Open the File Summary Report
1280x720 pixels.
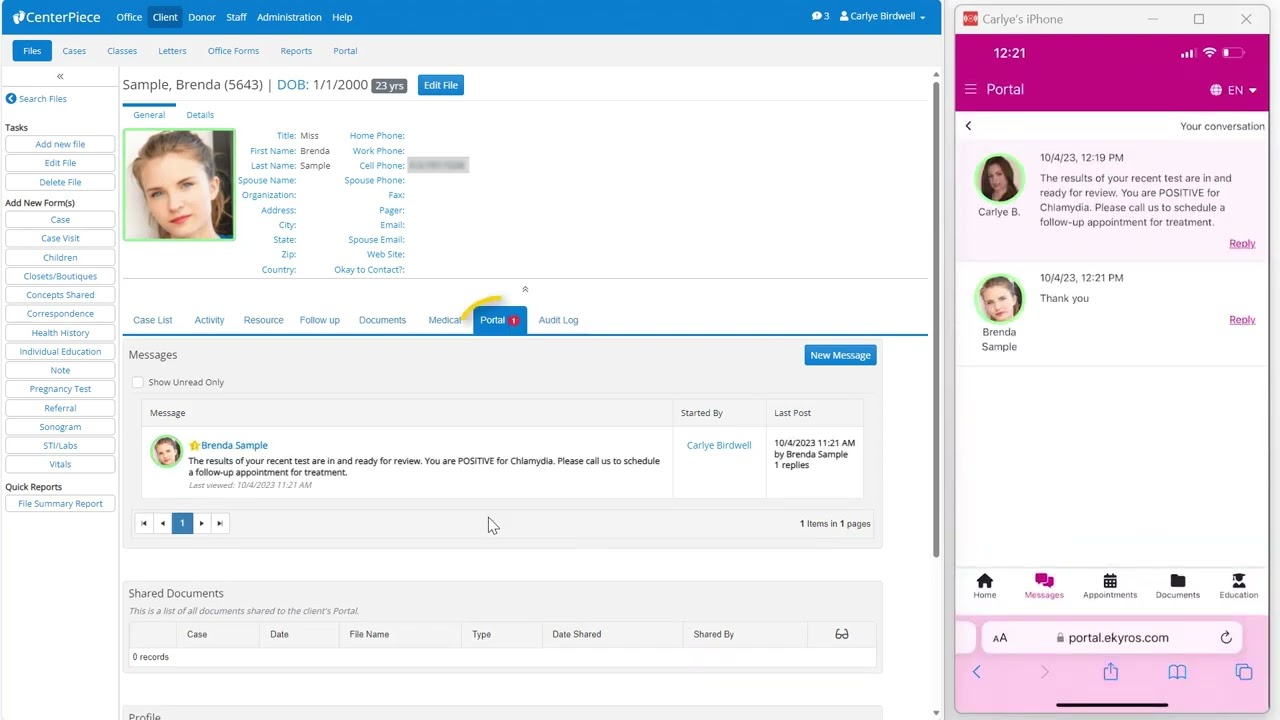pos(60,504)
